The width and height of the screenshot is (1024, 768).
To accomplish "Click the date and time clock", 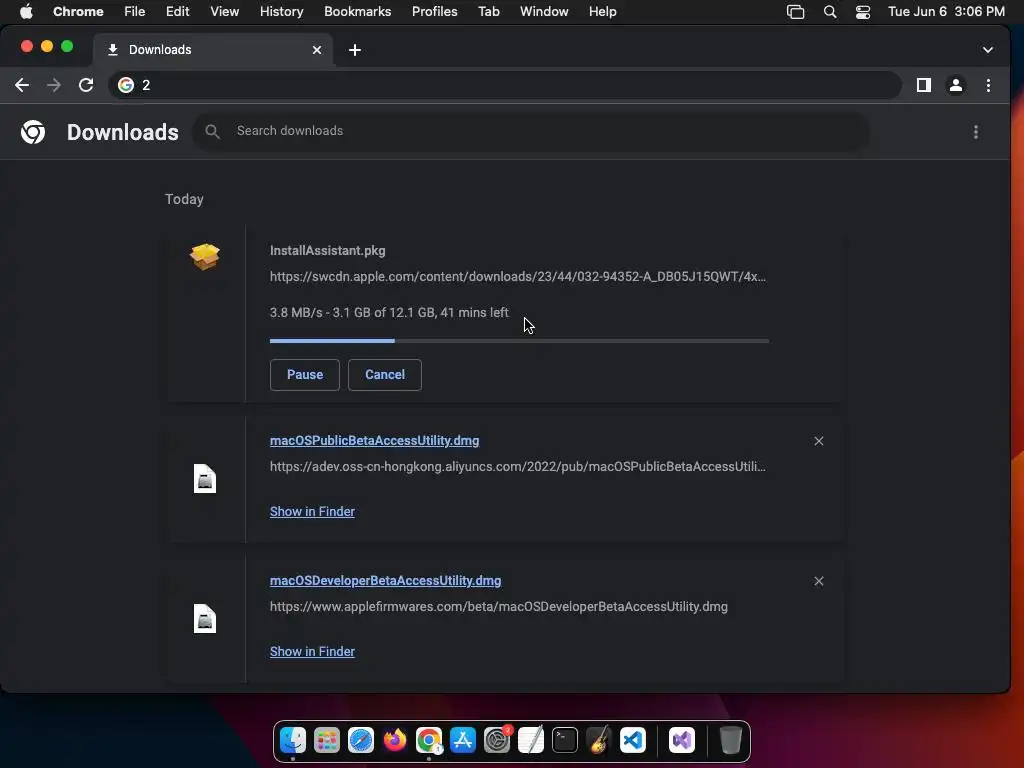I will point(946,12).
